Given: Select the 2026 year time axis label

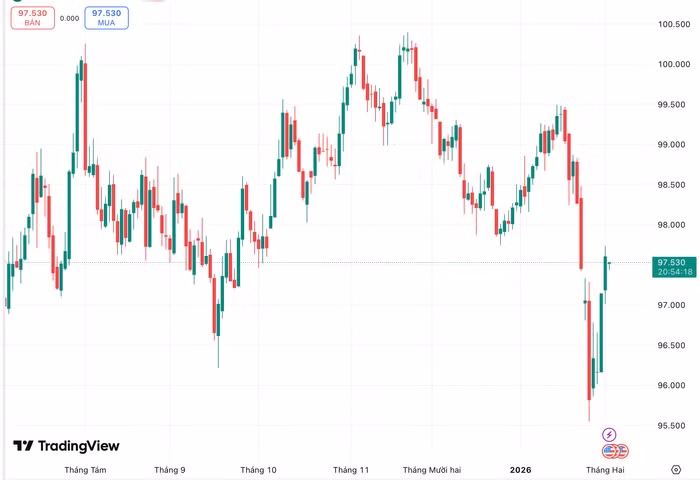Looking at the screenshot, I should point(521,470).
